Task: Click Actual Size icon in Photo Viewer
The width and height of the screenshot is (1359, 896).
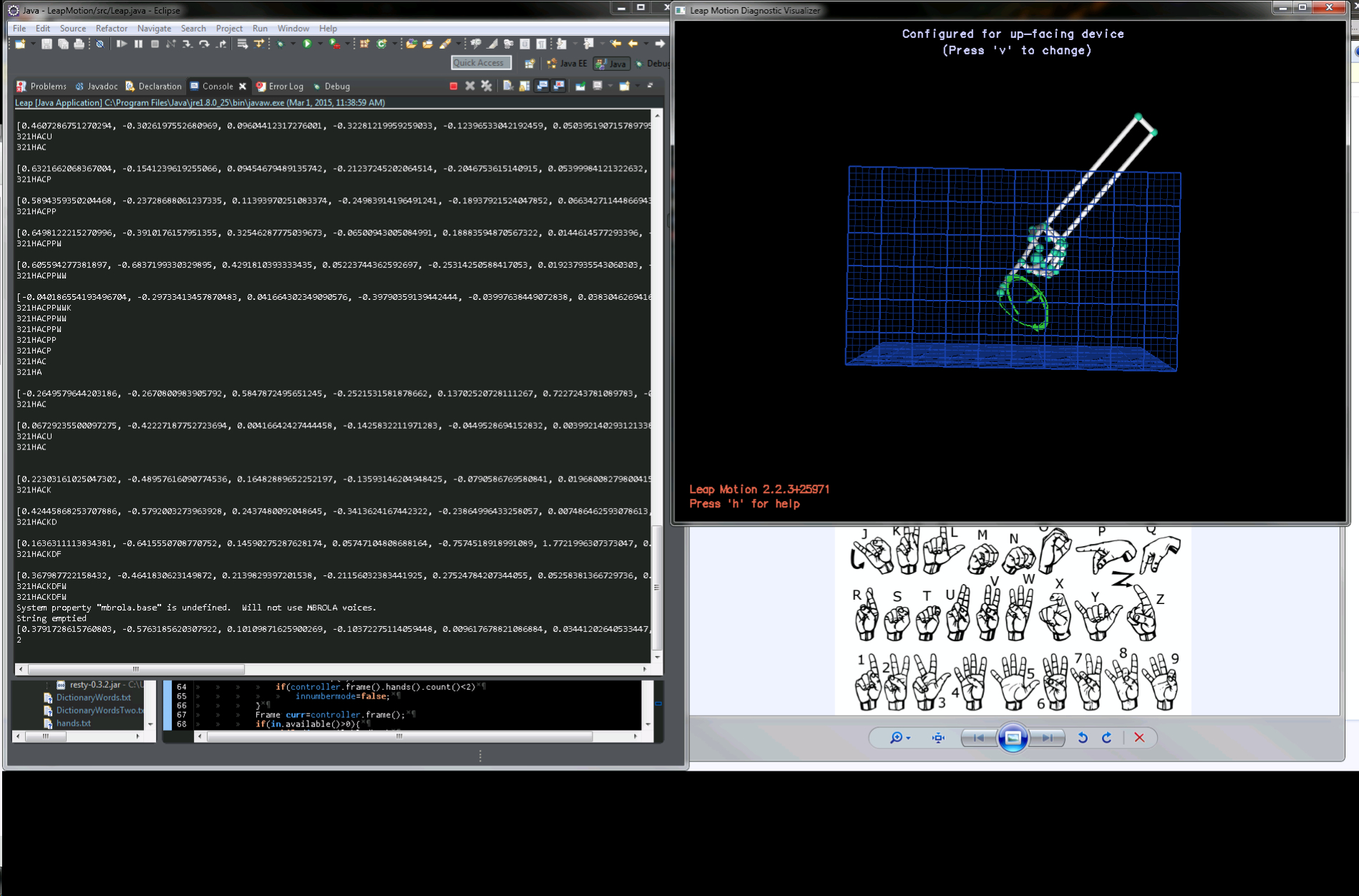Action: point(938,738)
